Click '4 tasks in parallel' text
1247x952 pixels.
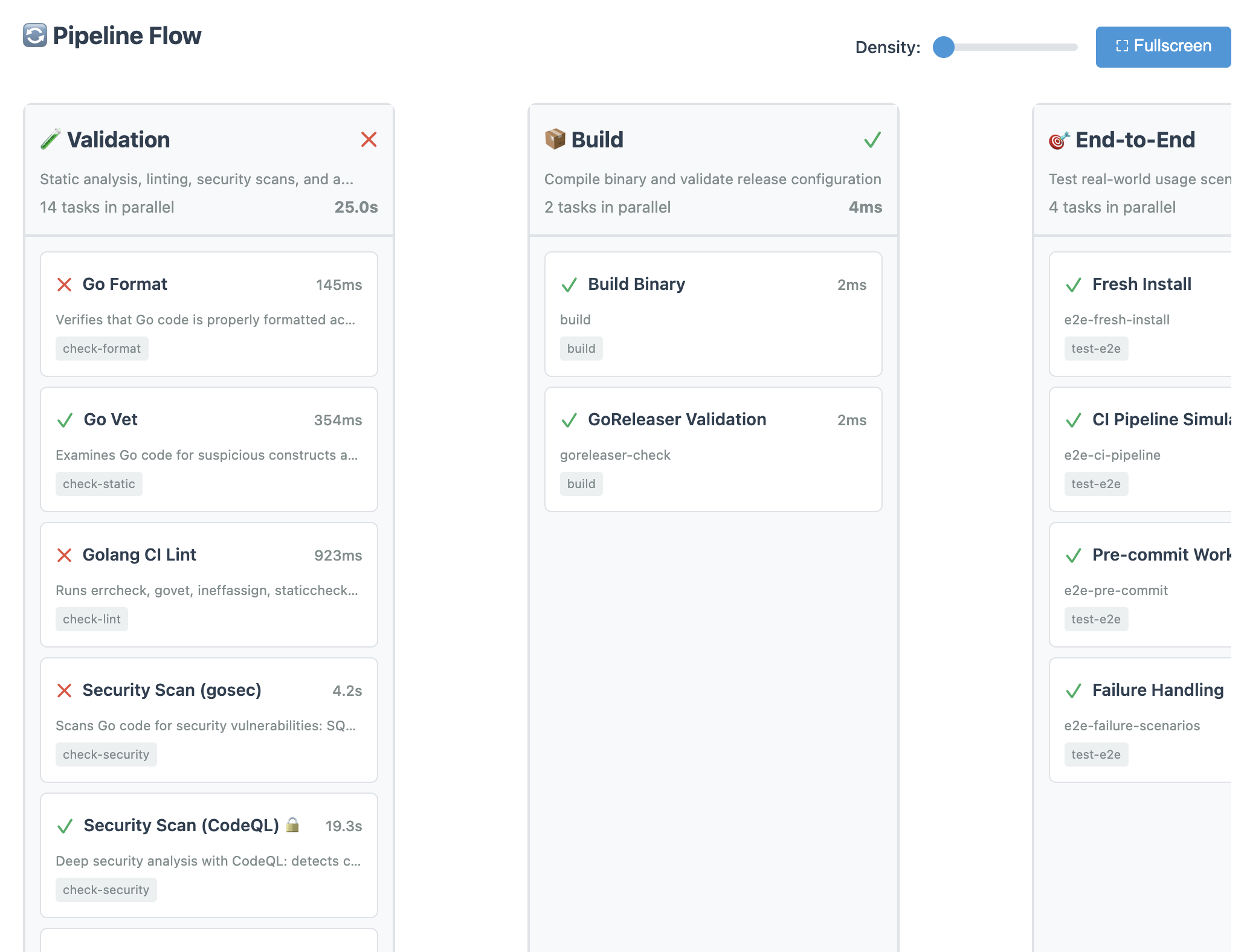pos(1112,207)
